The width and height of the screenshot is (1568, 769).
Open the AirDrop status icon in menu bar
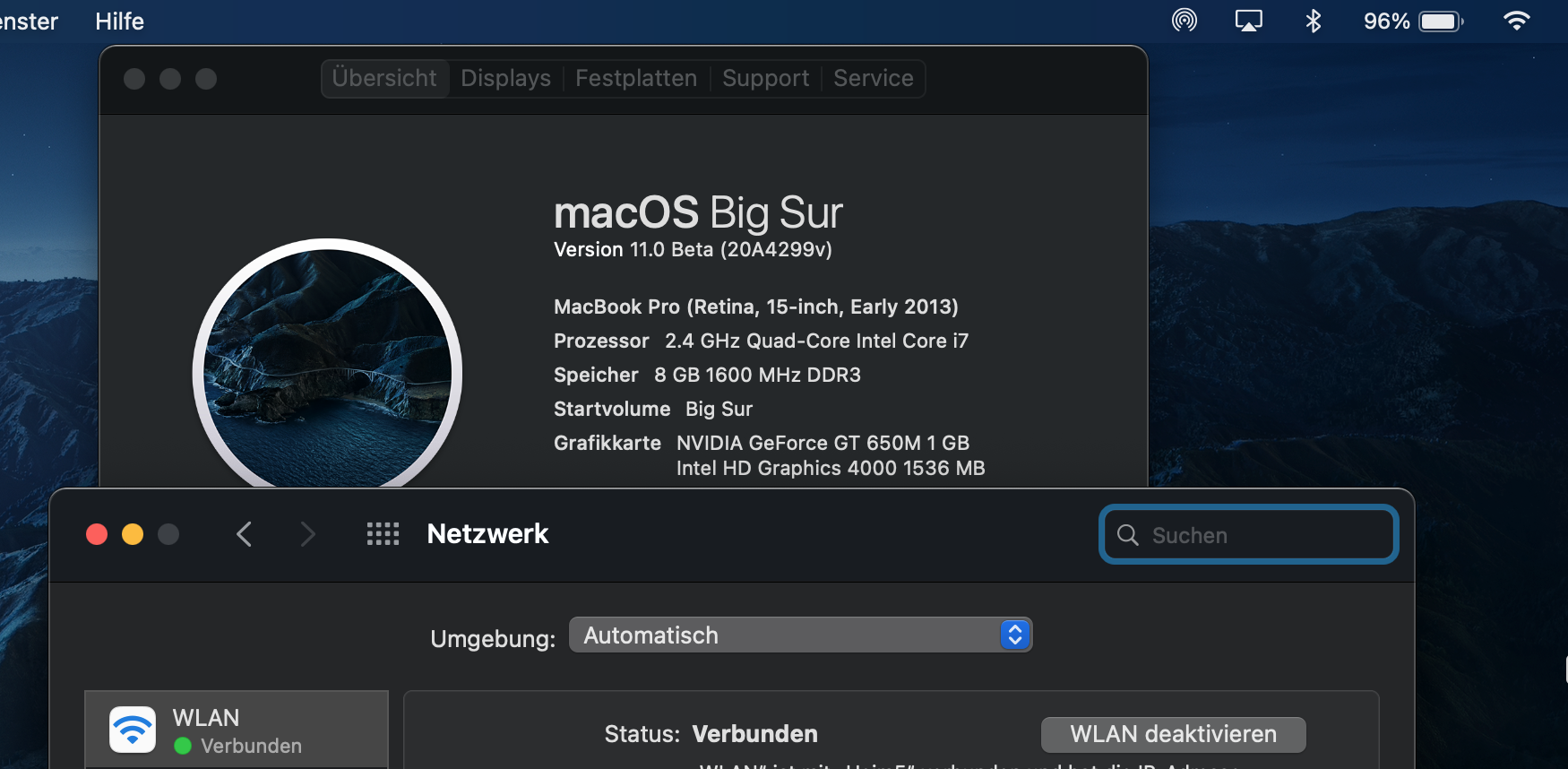1185,21
